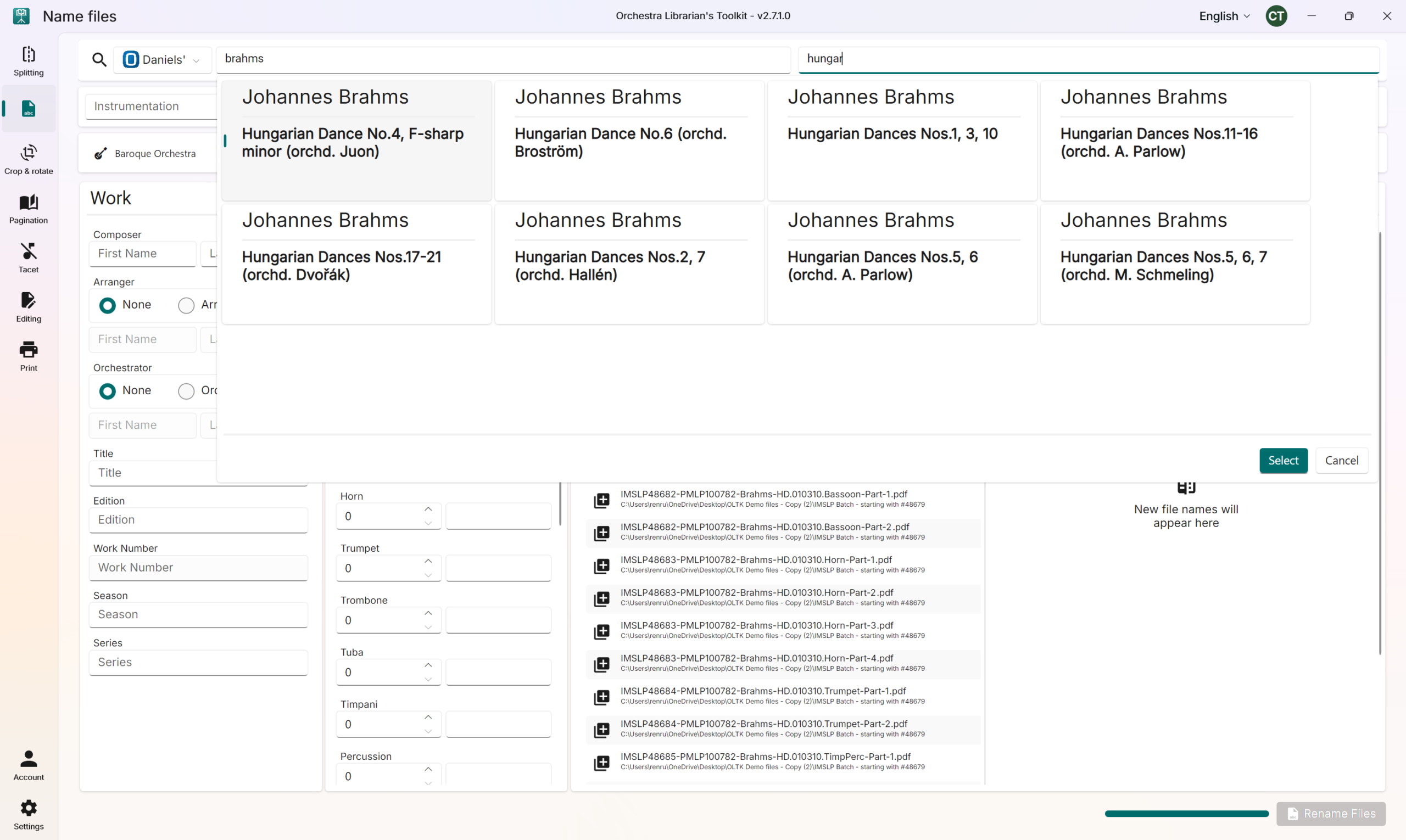
Task: Focus the Trumpet count number field
Action: coord(388,568)
